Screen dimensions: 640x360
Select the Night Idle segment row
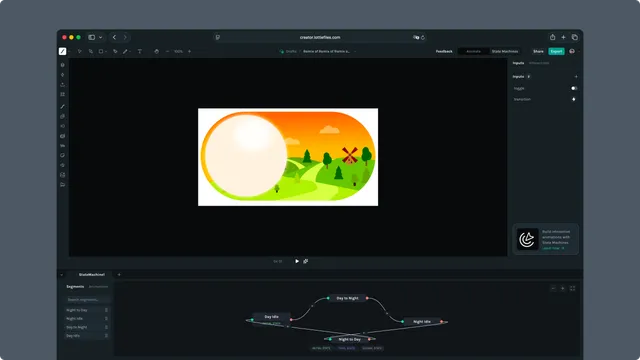coord(87,319)
